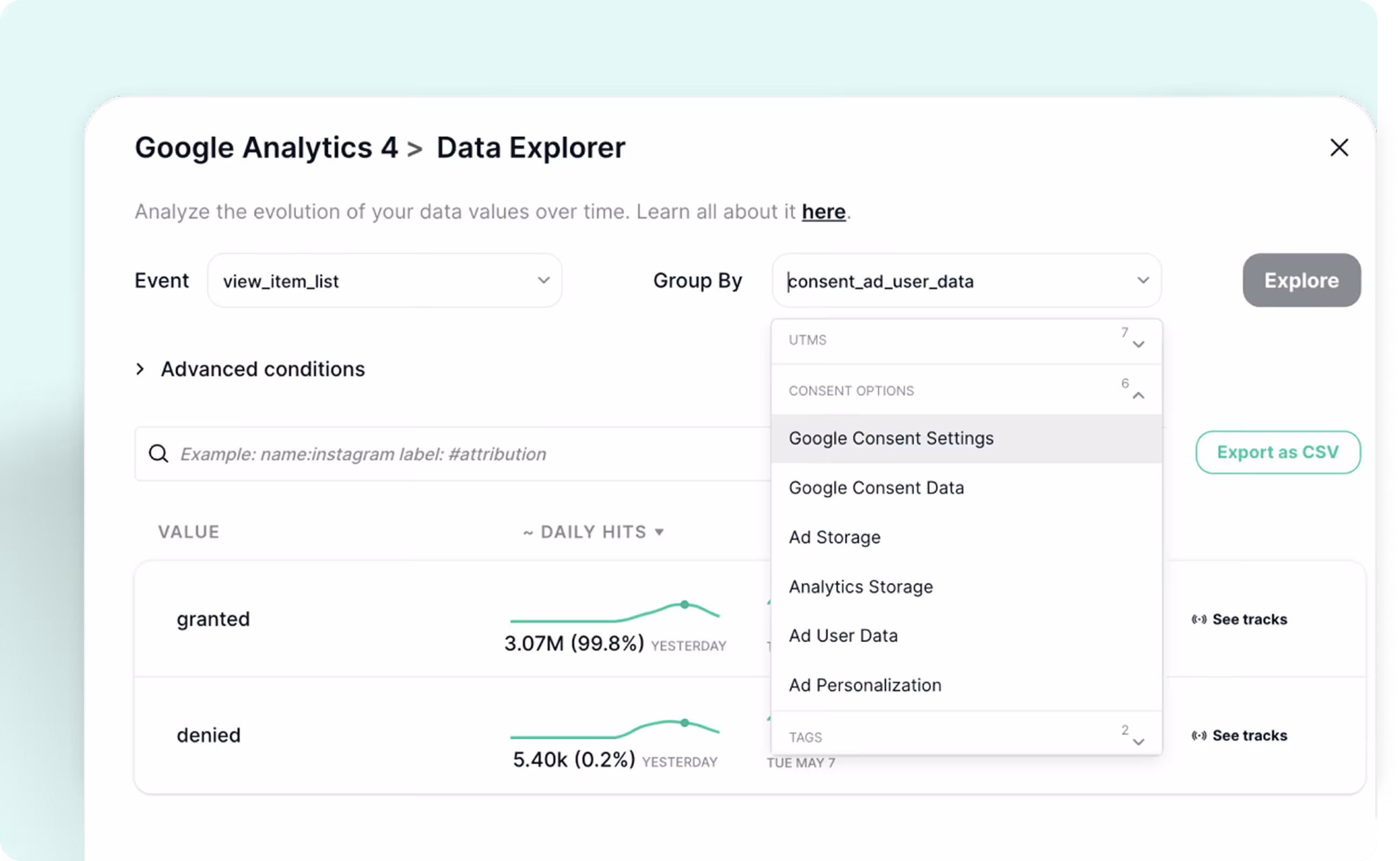Image resolution: width=1400 pixels, height=861 pixels.
Task: Click the See tracks signal icon for denied
Action: 1198,735
